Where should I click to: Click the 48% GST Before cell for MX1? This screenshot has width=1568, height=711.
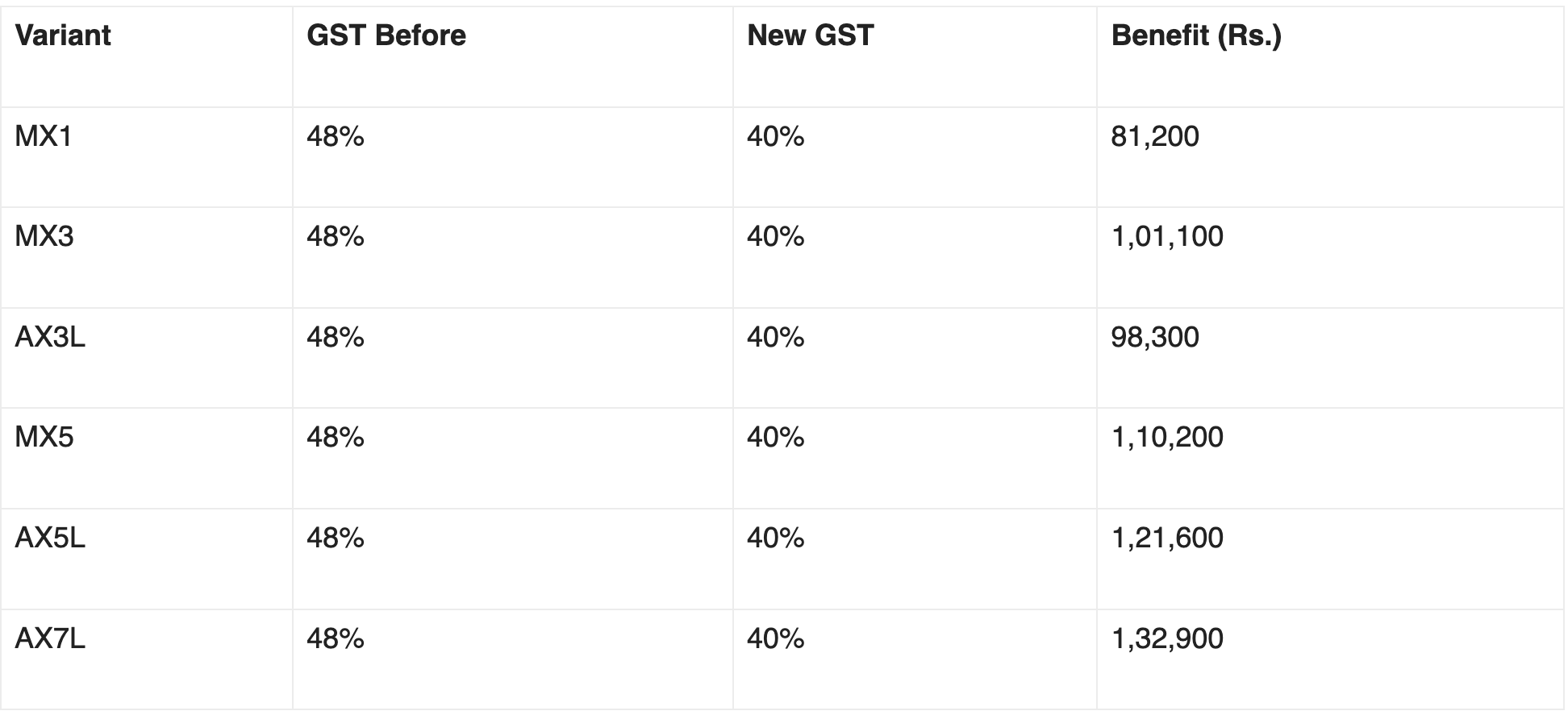(335, 136)
